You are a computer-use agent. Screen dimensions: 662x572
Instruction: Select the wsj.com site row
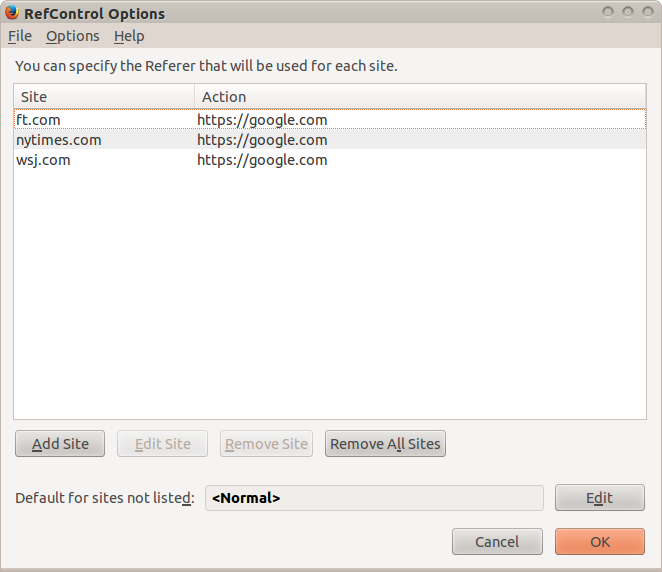coord(330,160)
